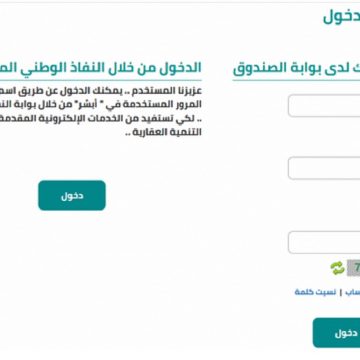Click the عزيزنا المستخدم paragraph line
The height and width of the screenshot is (360, 360).
pos(101,91)
